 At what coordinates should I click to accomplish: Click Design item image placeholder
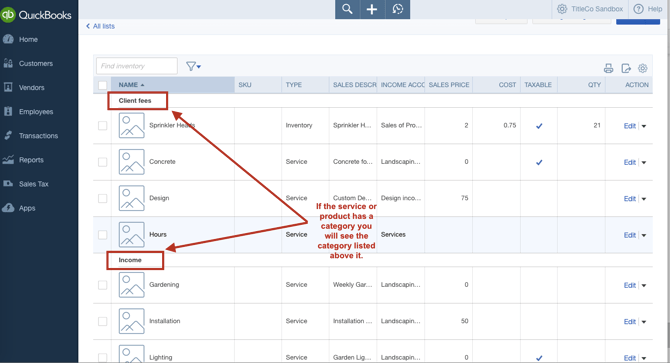(132, 198)
